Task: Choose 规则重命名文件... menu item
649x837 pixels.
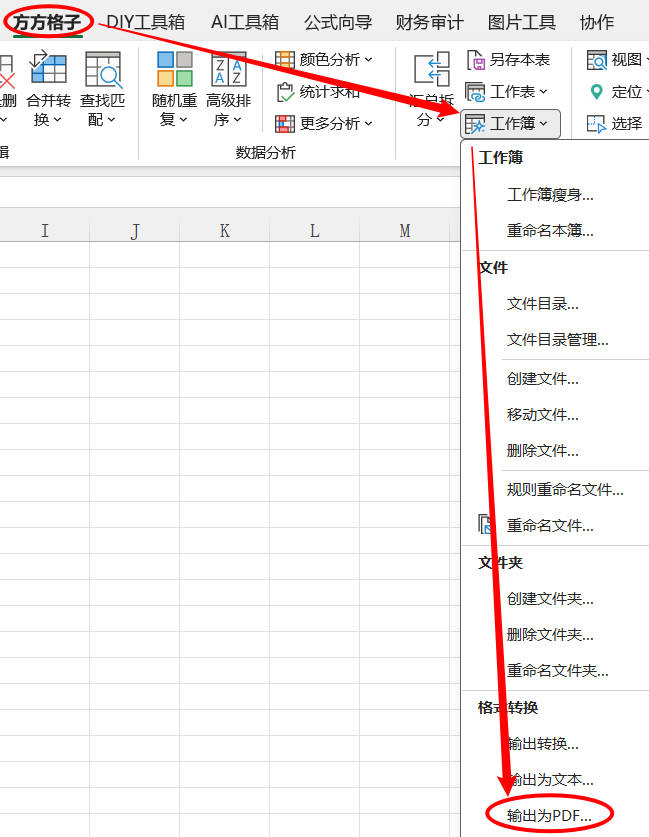Action: [565, 489]
